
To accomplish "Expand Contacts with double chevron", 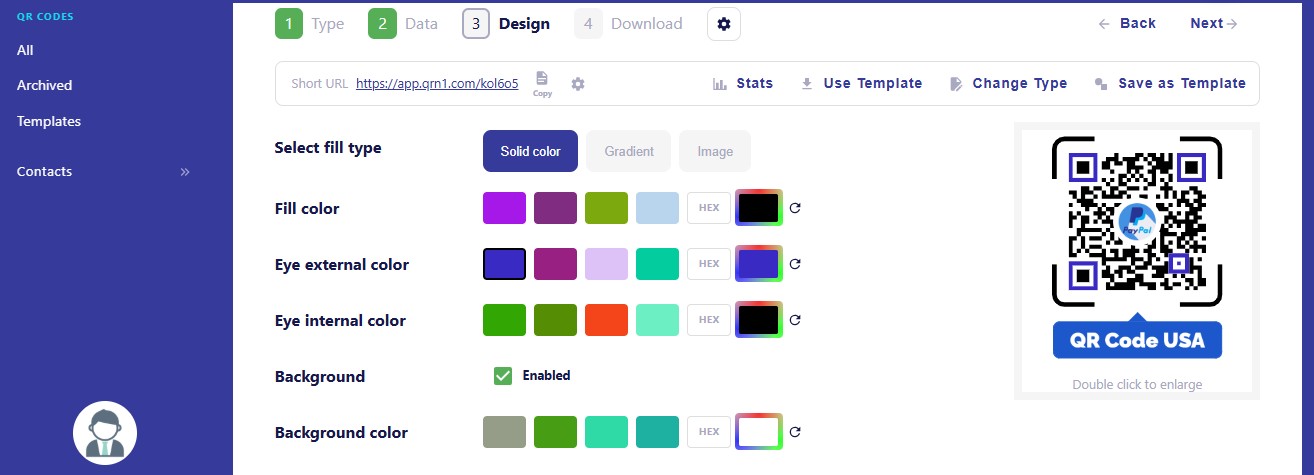I will 185,172.
